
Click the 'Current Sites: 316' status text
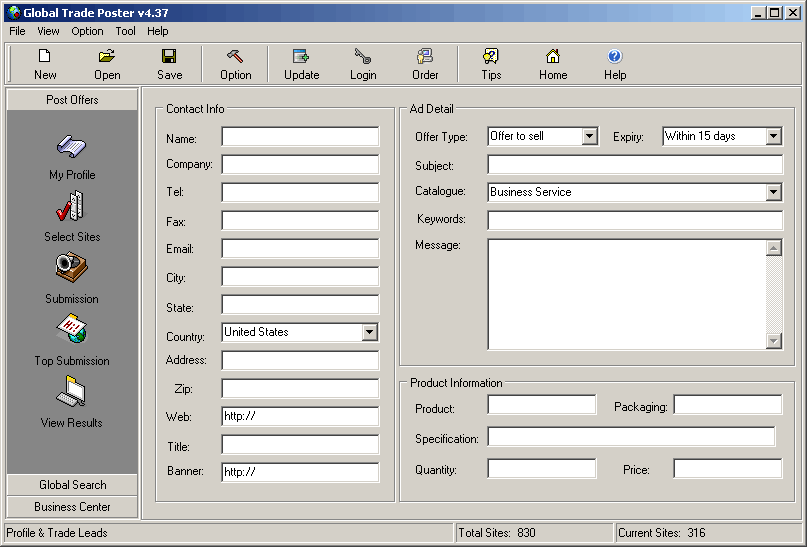coord(661,533)
